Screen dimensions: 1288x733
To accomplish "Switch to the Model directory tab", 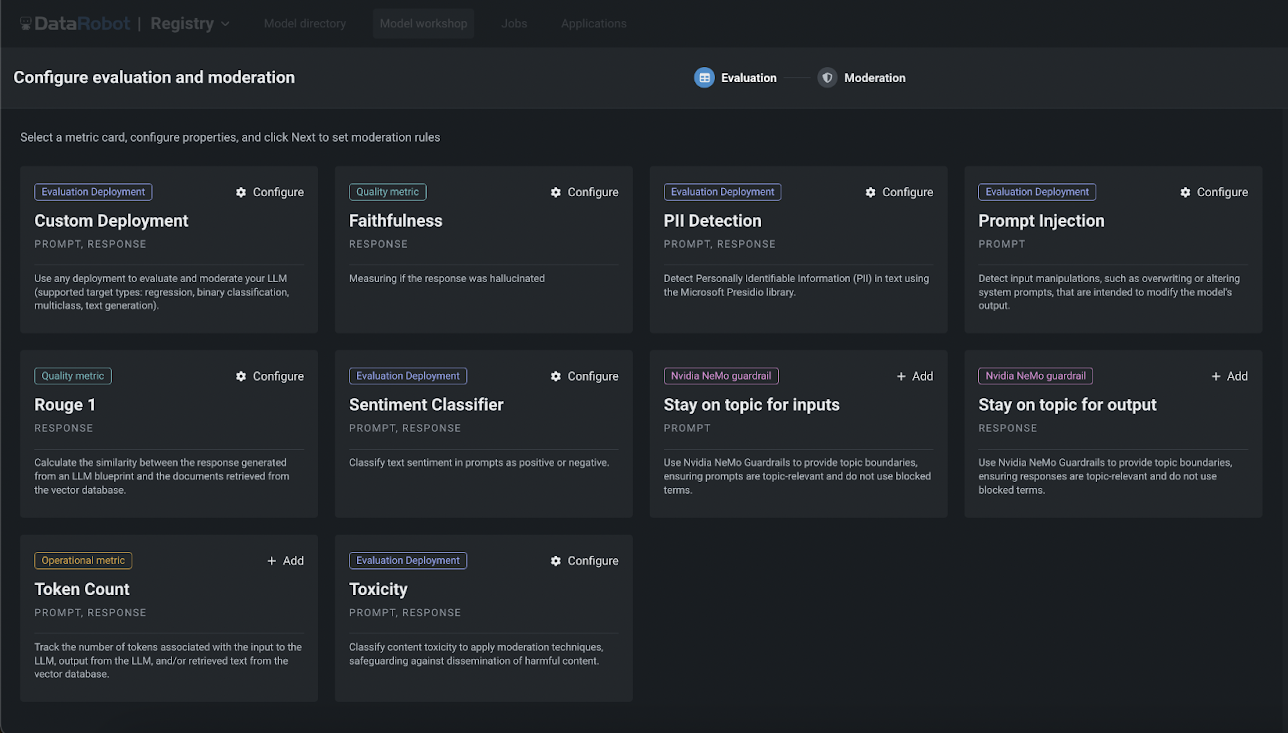I will point(304,24).
